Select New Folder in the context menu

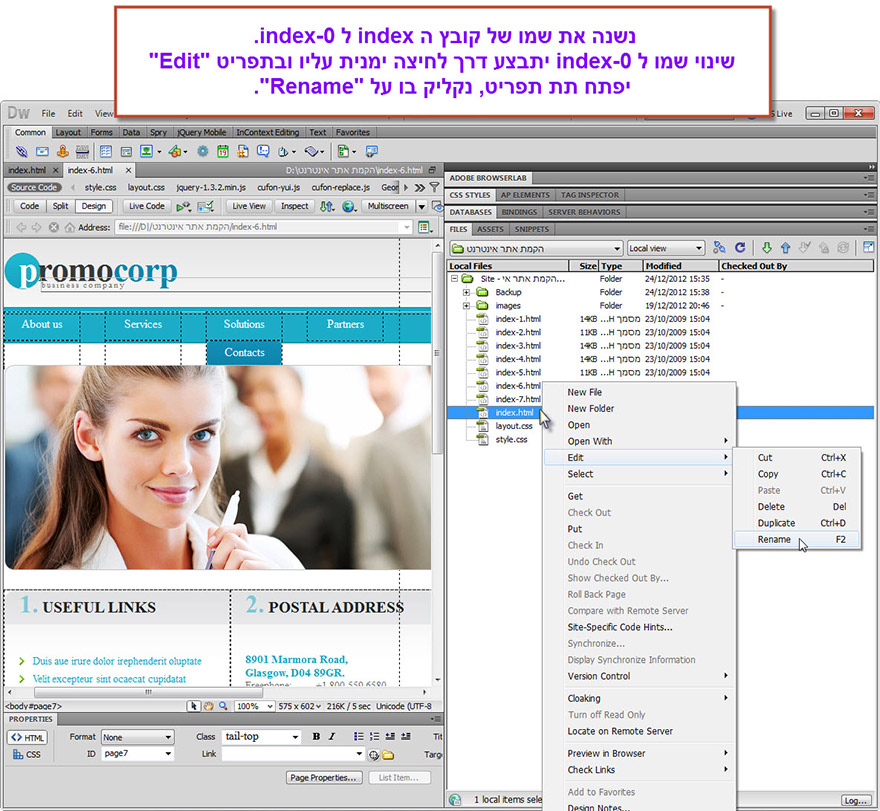(x=639, y=409)
